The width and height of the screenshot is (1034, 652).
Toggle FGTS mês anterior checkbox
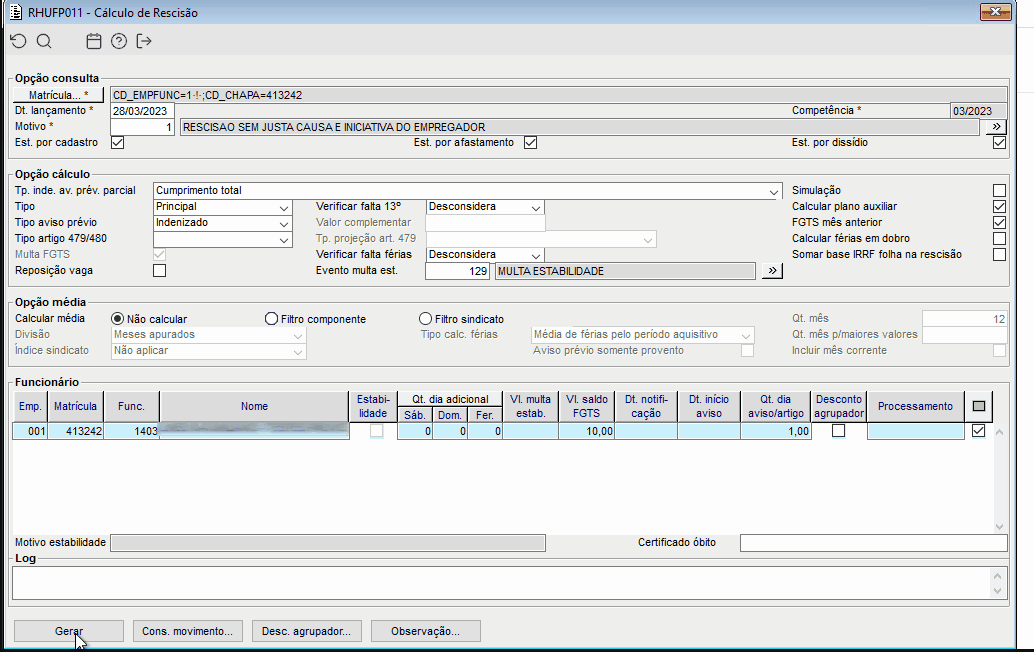pos(999,222)
